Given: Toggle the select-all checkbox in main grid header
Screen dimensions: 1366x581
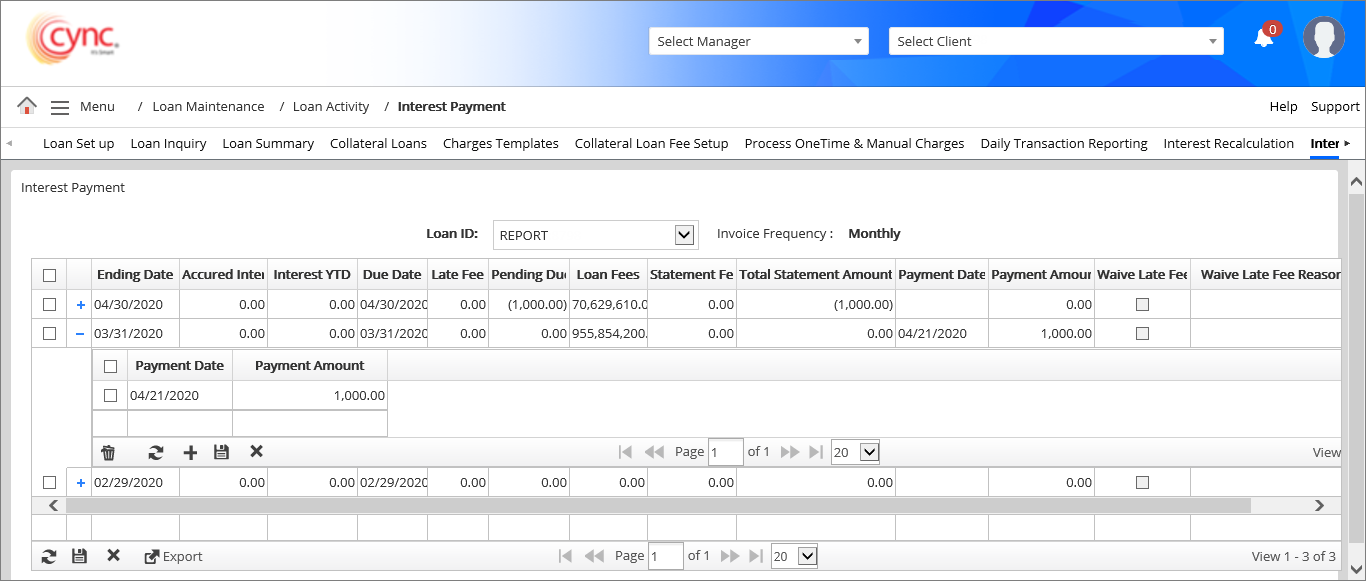Looking at the screenshot, I should (49, 275).
